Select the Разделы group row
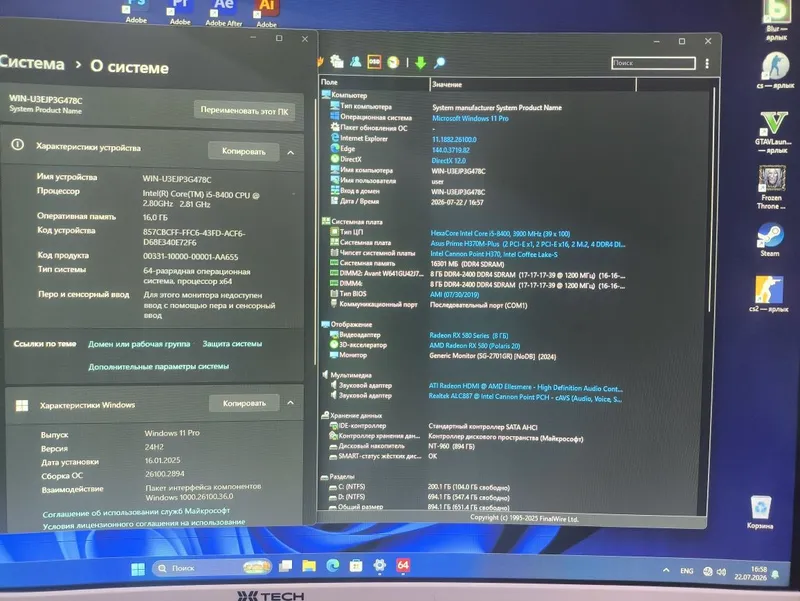 click(337, 476)
